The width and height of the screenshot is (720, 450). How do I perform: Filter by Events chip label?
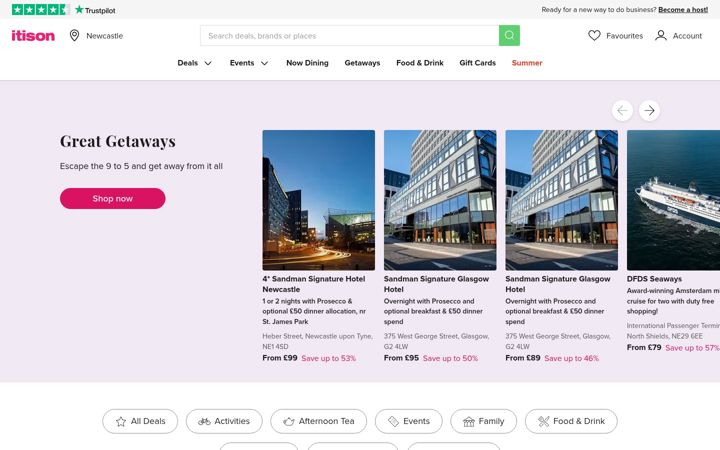[416, 421]
